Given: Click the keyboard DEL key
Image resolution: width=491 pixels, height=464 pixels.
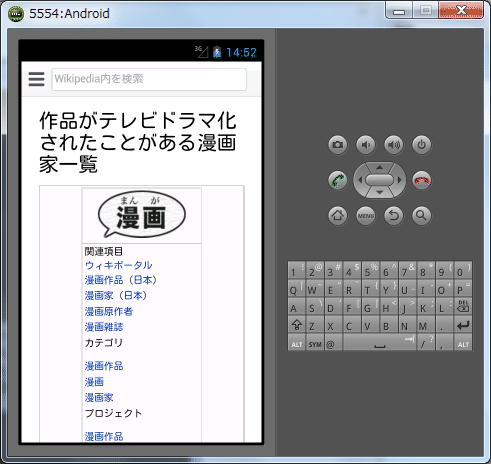Looking at the screenshot, I should coord(463,306).
